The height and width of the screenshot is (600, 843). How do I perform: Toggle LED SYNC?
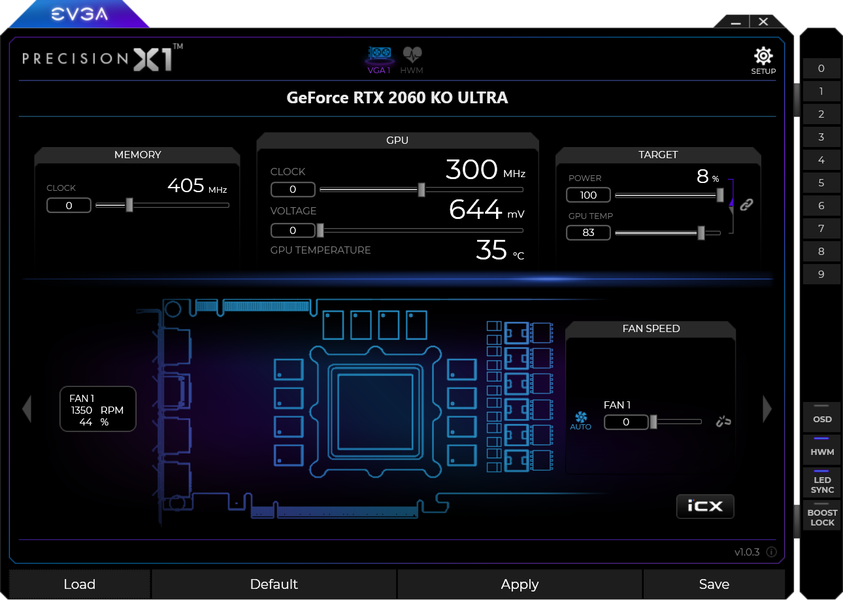click(x=821, y=482)
